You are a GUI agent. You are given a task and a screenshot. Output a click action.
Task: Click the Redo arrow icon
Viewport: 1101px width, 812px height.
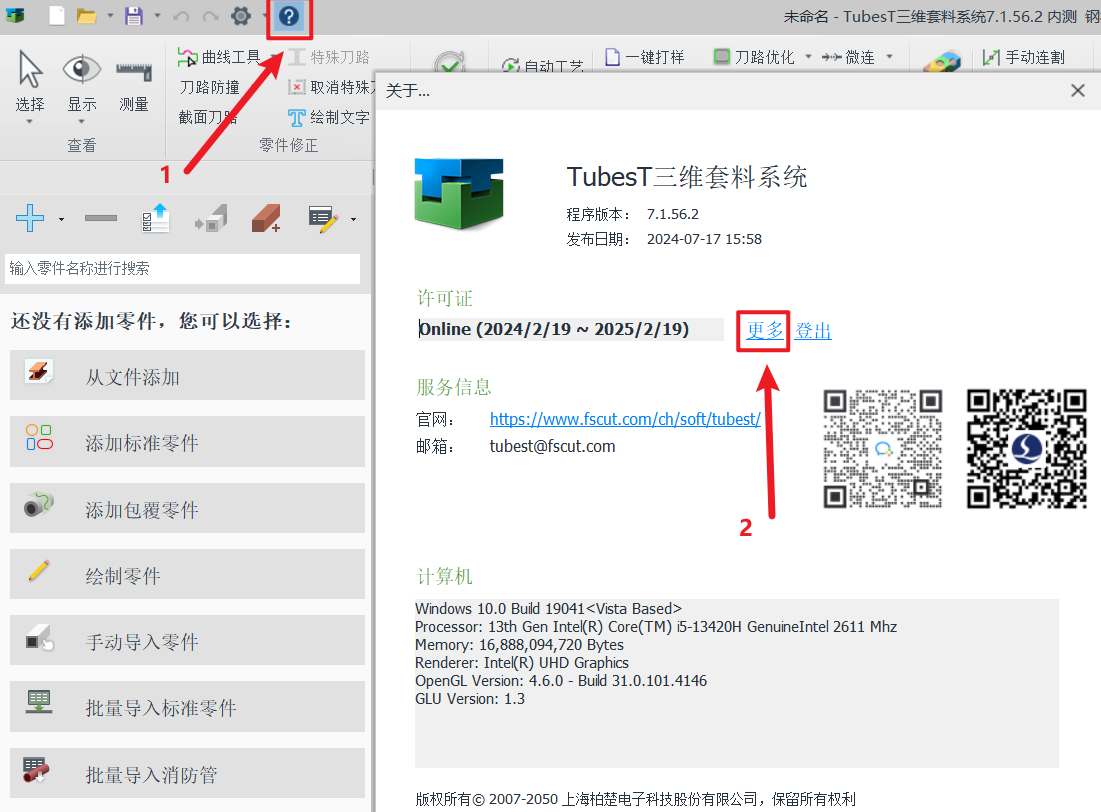(x=210, y=16)
